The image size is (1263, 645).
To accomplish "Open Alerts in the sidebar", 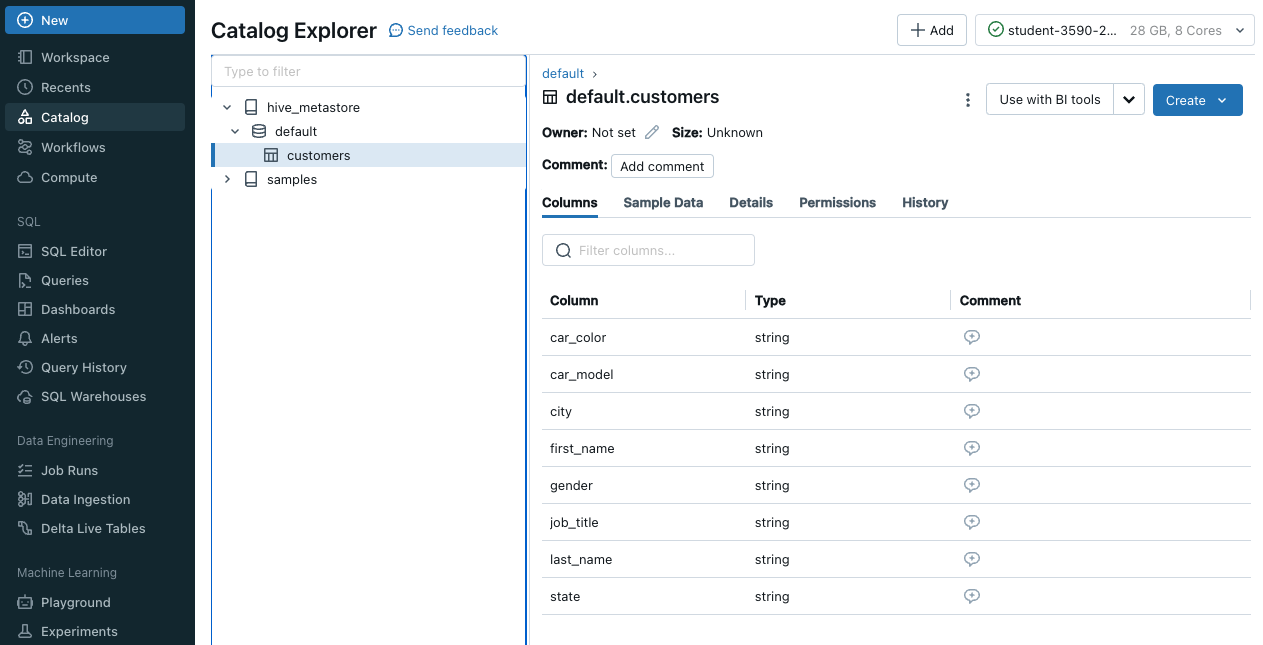I will tap(59, 338).
